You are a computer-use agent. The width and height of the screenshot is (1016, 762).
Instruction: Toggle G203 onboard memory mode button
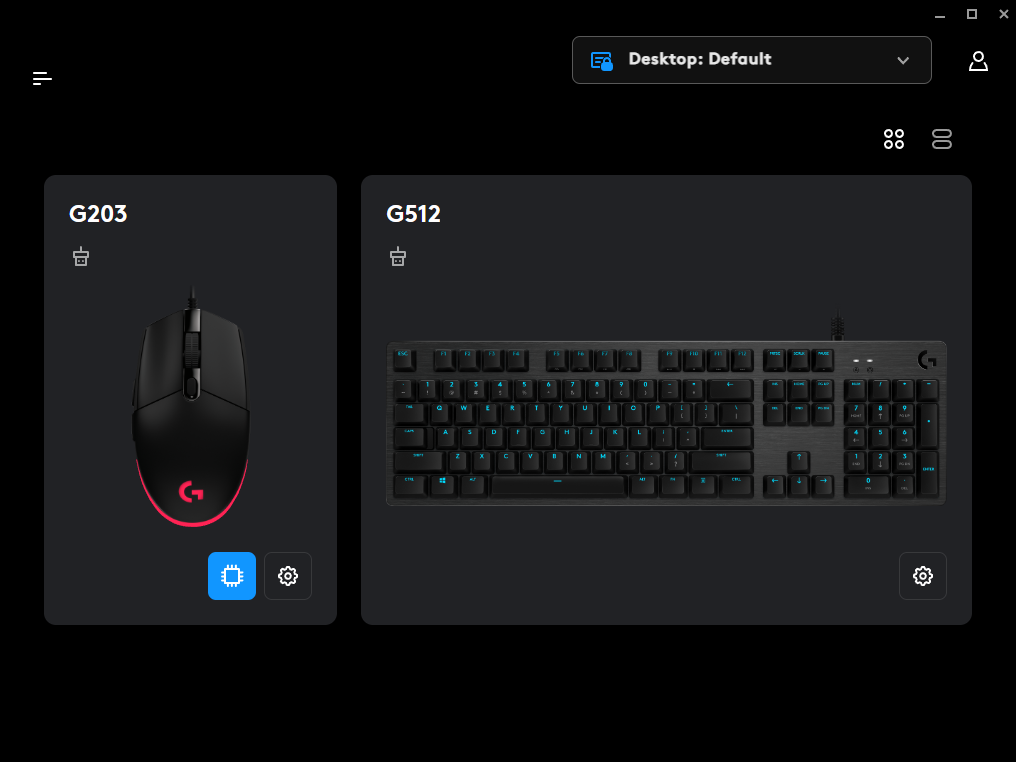point(232,575)
